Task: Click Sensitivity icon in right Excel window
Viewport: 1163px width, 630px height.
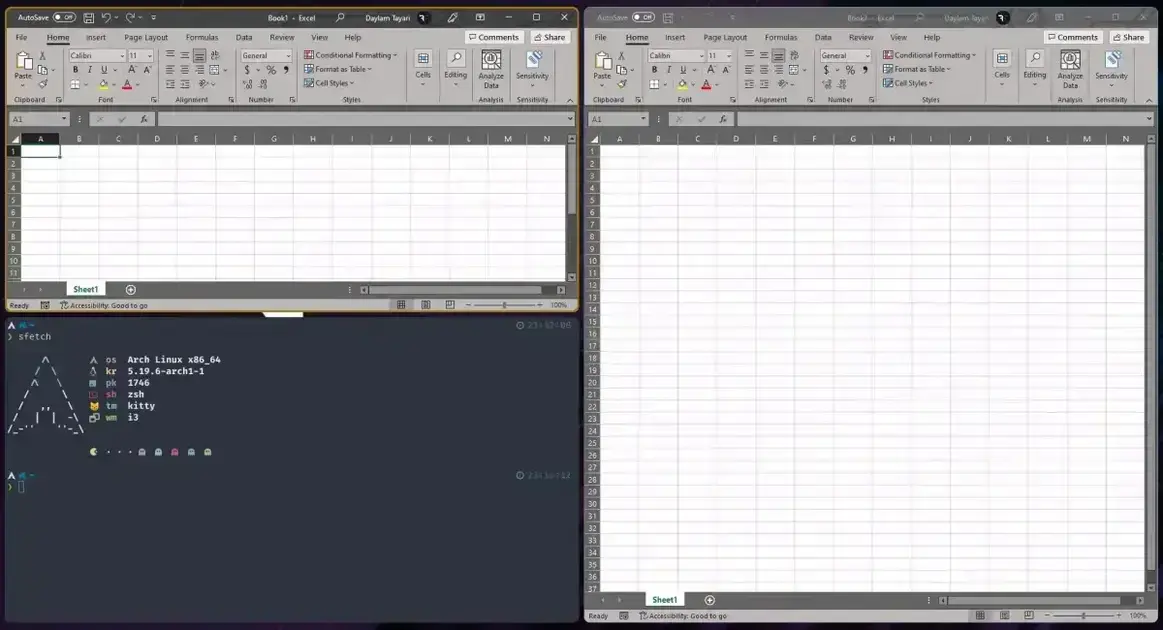Action: [x=1111, y=69]
